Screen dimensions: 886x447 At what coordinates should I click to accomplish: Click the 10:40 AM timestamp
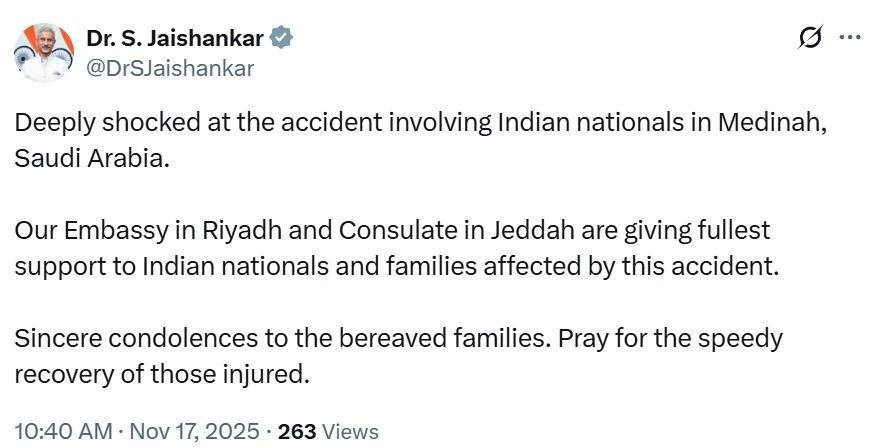(x=63, y=431)
